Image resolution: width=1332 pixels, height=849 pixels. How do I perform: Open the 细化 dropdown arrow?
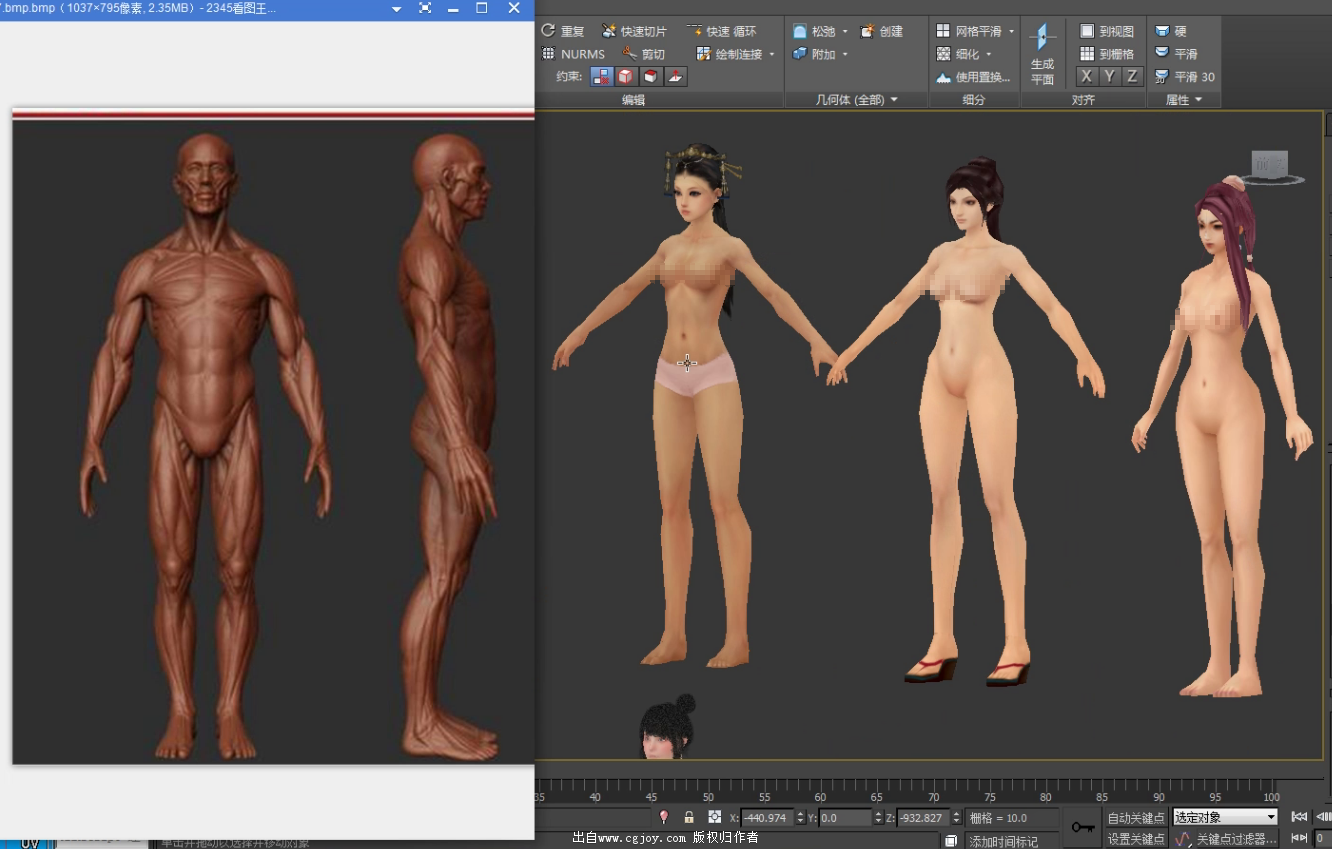pyautogui.click(x=989, y=55)
